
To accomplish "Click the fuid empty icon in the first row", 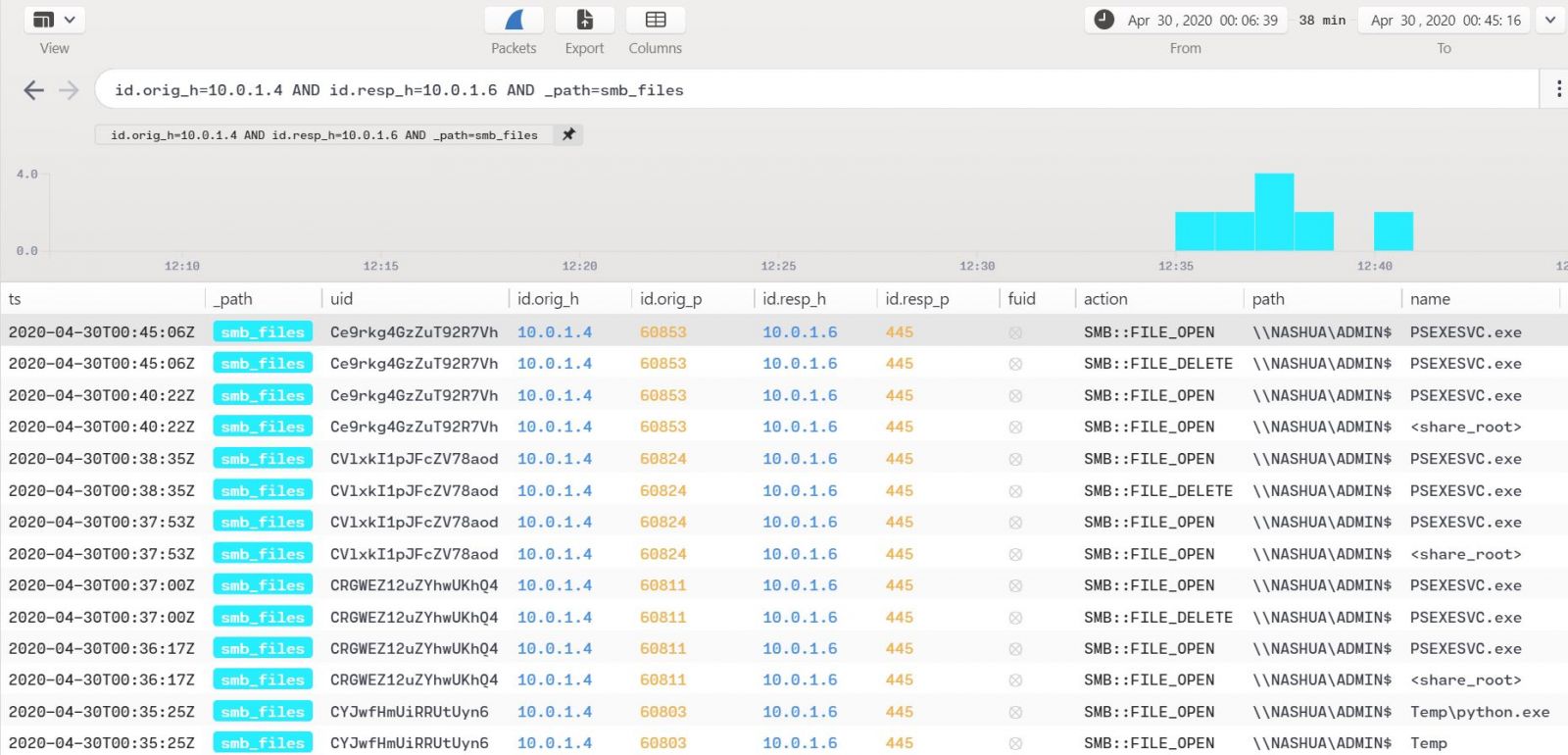I will click(x=1015, y=333).
